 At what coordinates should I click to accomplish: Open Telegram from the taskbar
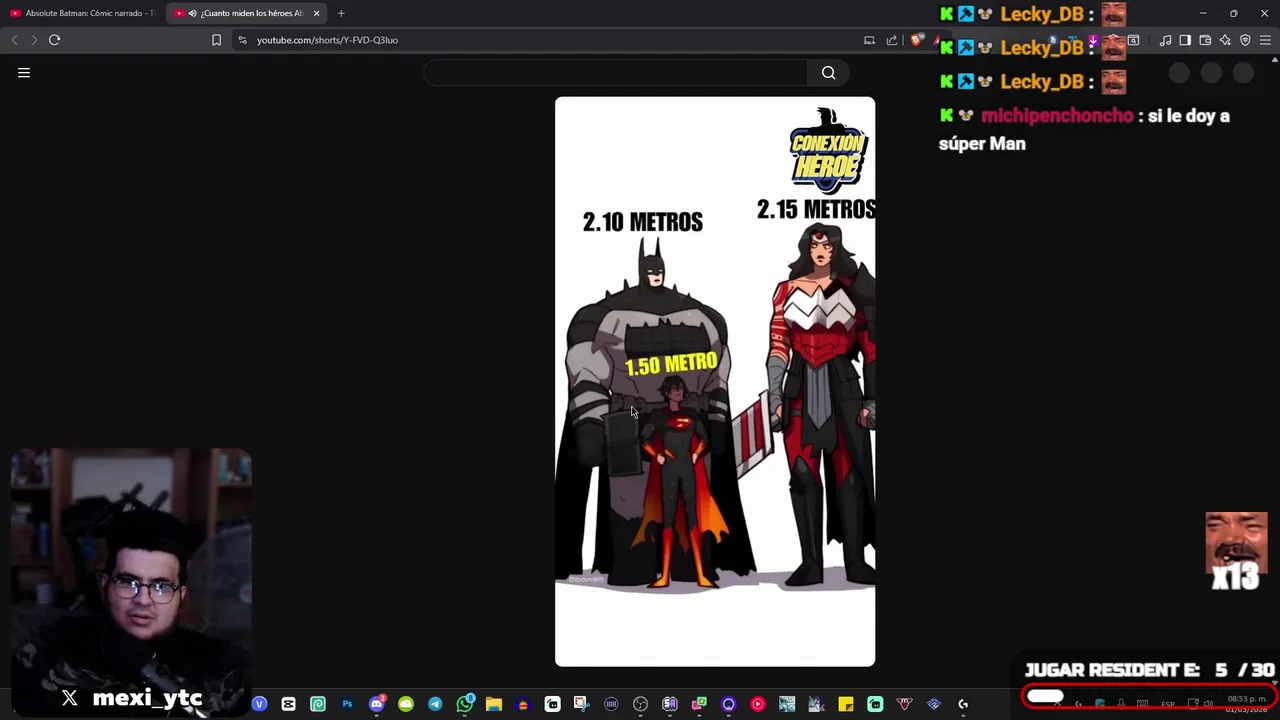pyautogui.click(x=435, y=704)
